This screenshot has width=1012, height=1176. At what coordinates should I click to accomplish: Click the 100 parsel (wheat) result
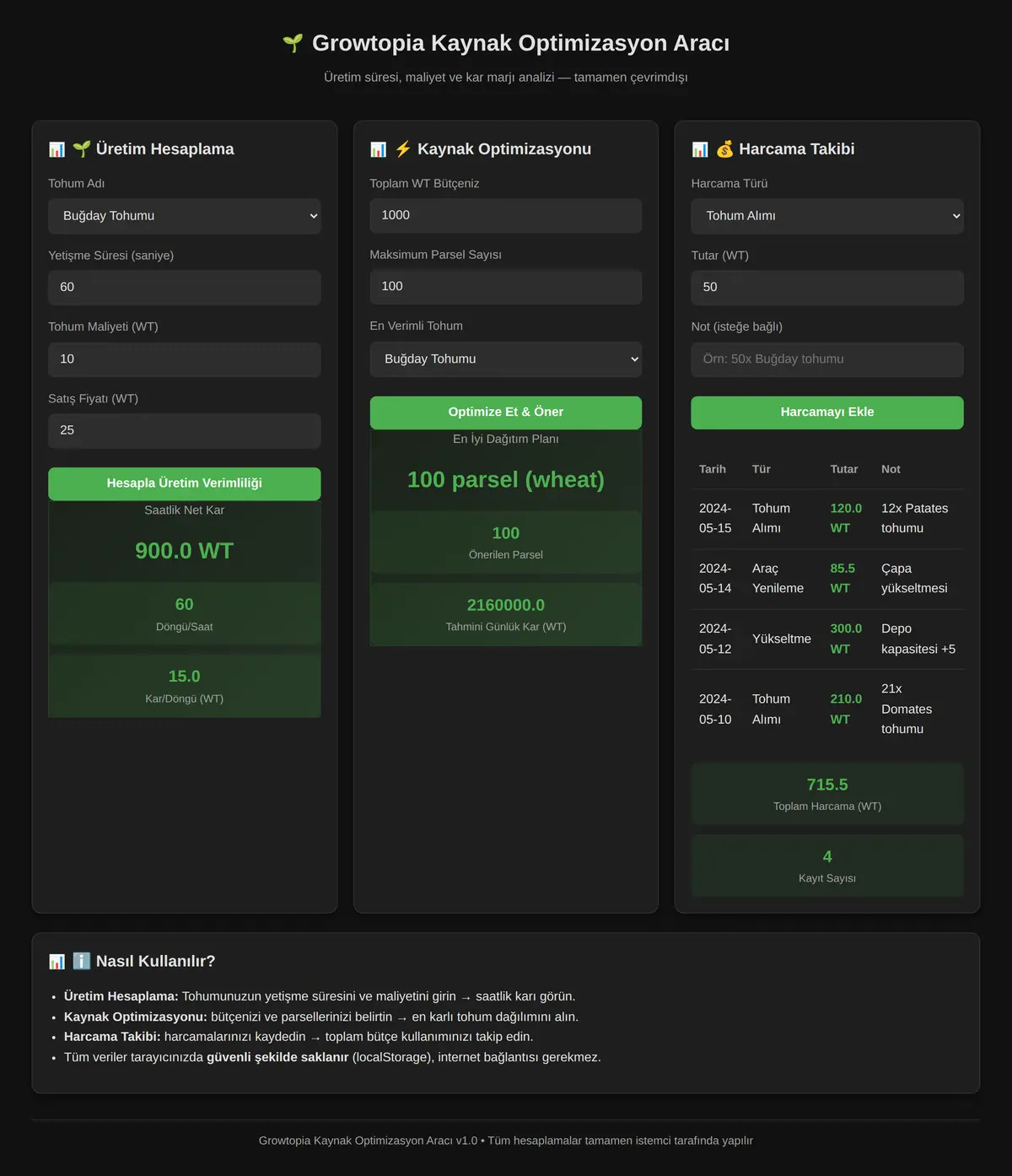[x=506, y=480]
